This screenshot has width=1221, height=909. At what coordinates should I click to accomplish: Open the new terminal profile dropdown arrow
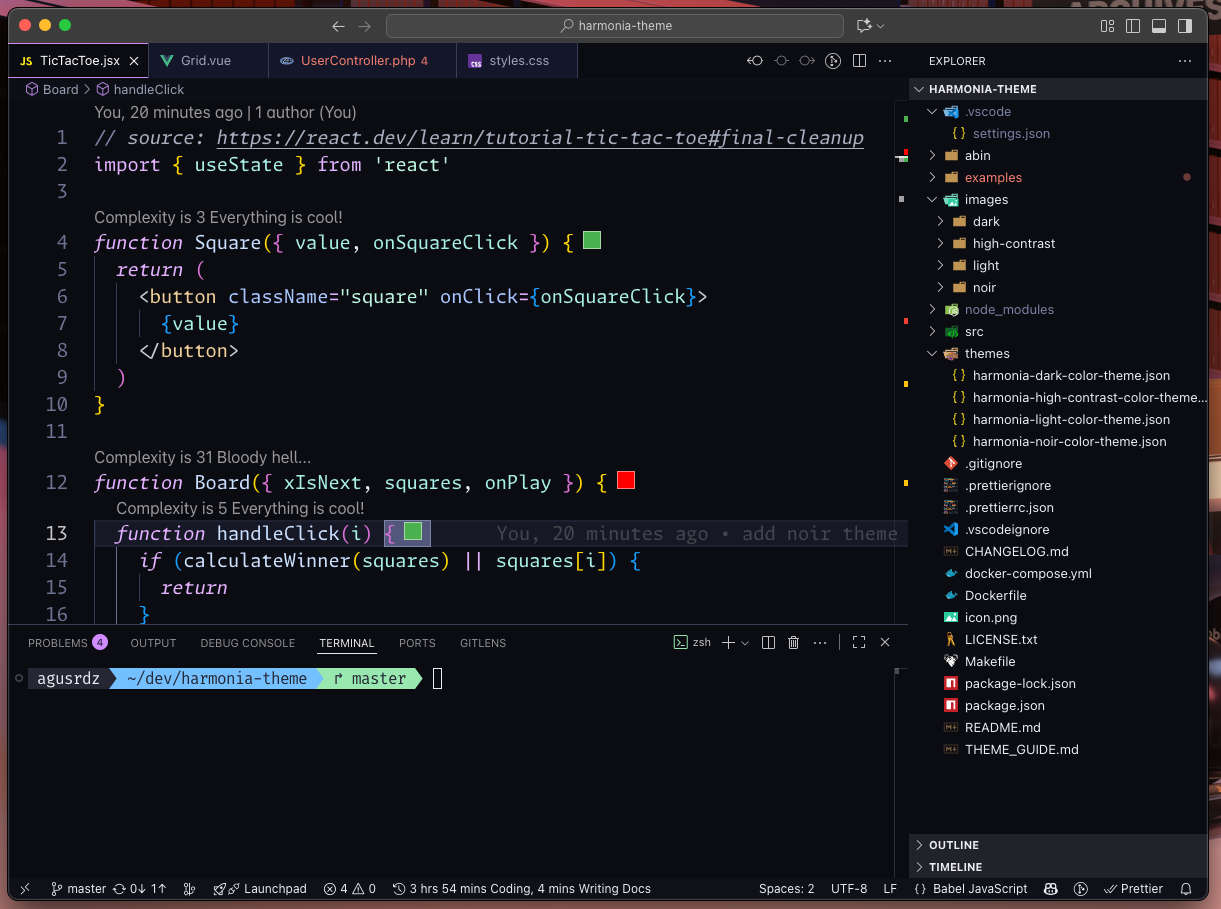(745, 643)
